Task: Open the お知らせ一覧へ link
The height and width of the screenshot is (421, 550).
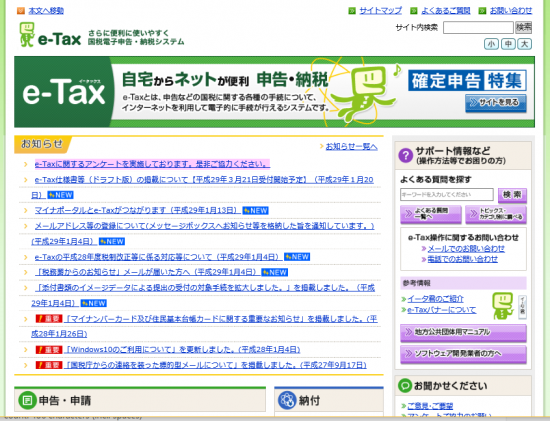Action: [x=351, y=147]
